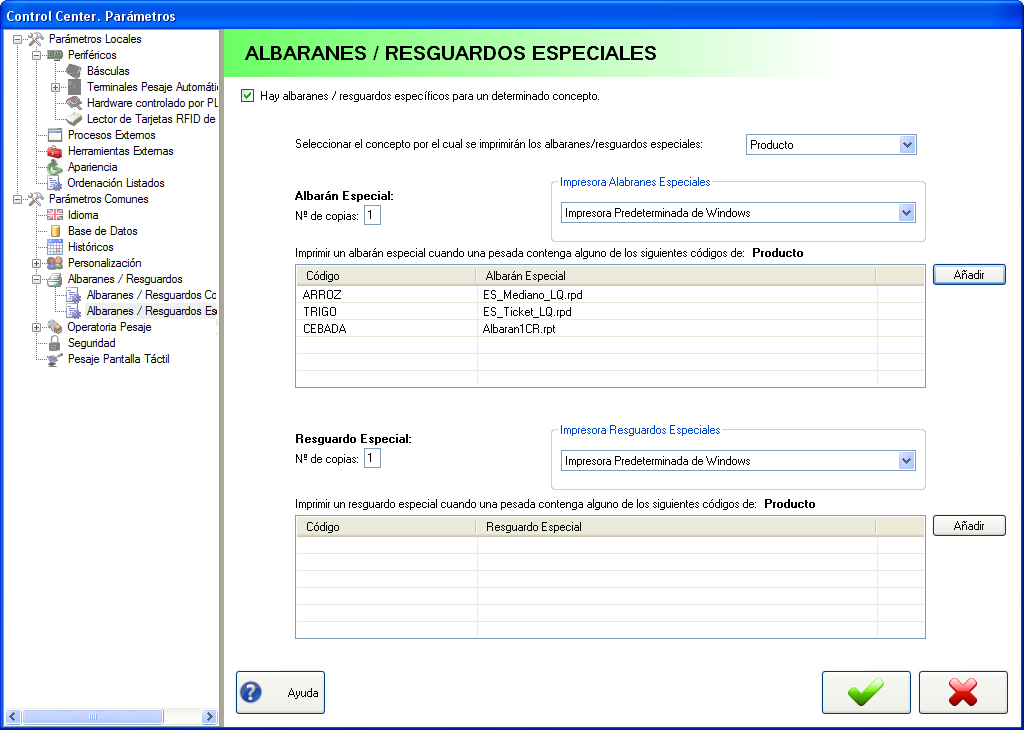Click the Periféricos circuit board icon
The height and width of the screenshot is (730, 1024).
tap(55, 55)
